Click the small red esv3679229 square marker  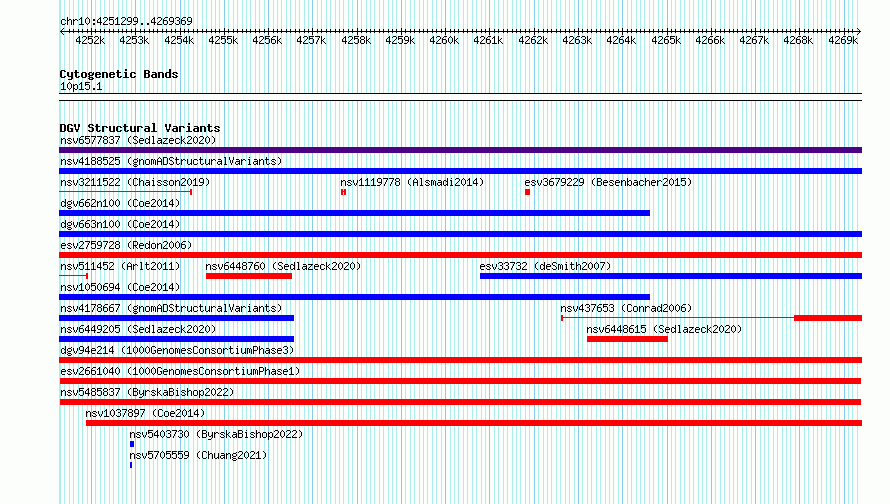pos(527,192)
